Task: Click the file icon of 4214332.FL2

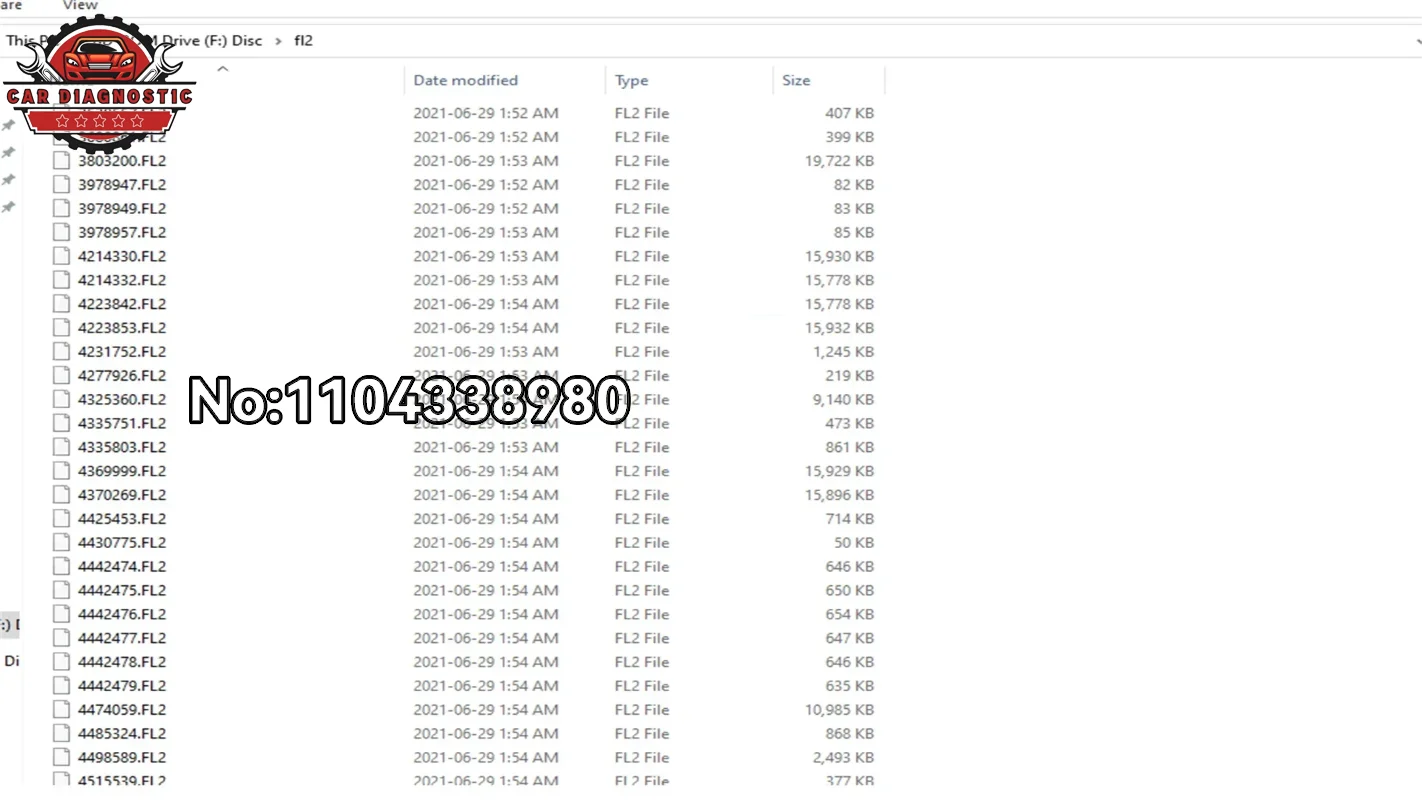Action: click(x=62, y=280)
